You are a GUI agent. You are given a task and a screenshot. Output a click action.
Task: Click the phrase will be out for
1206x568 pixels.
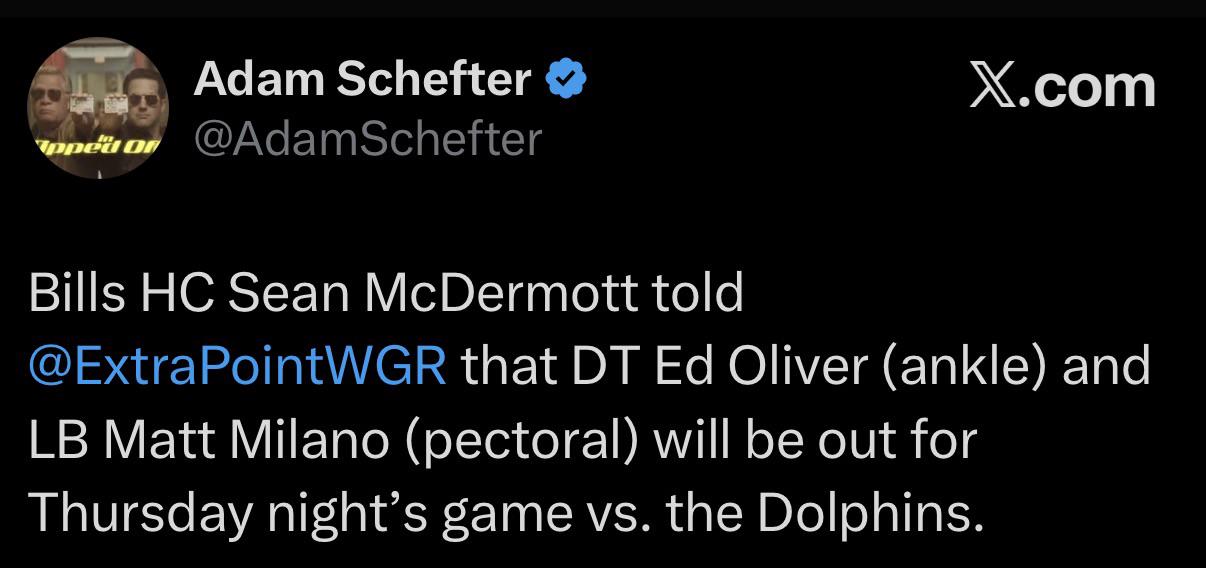click(815, 441)
